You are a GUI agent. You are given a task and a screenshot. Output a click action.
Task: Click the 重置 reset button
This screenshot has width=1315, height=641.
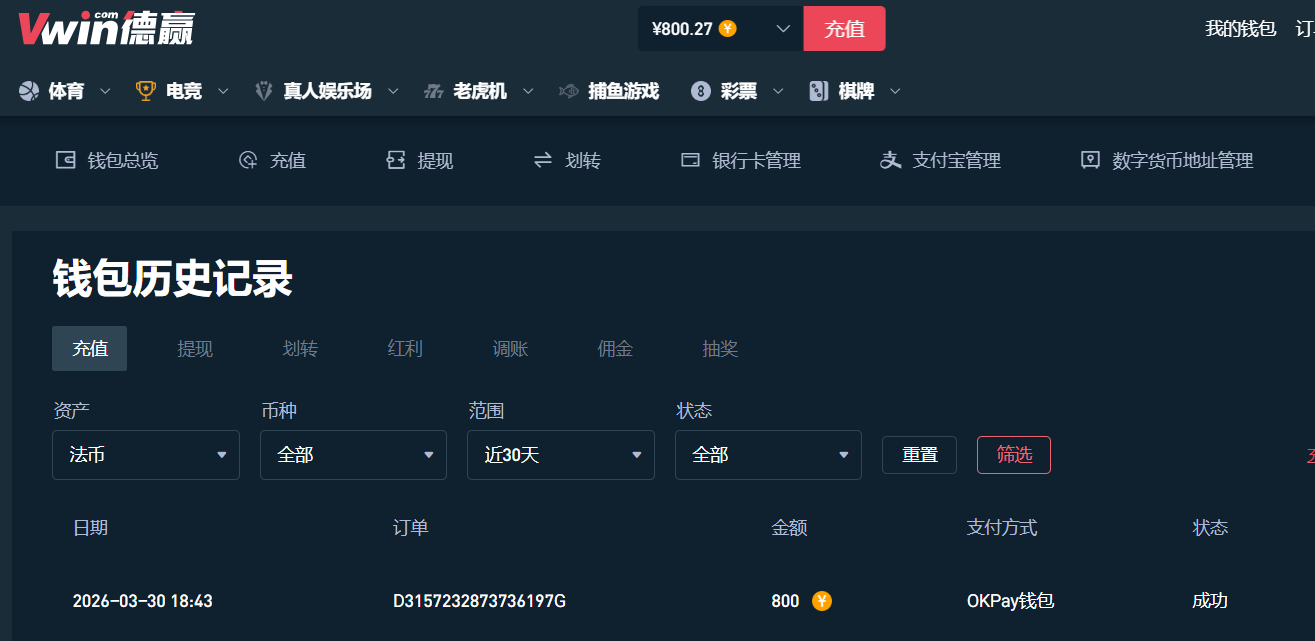pos(919,455)
